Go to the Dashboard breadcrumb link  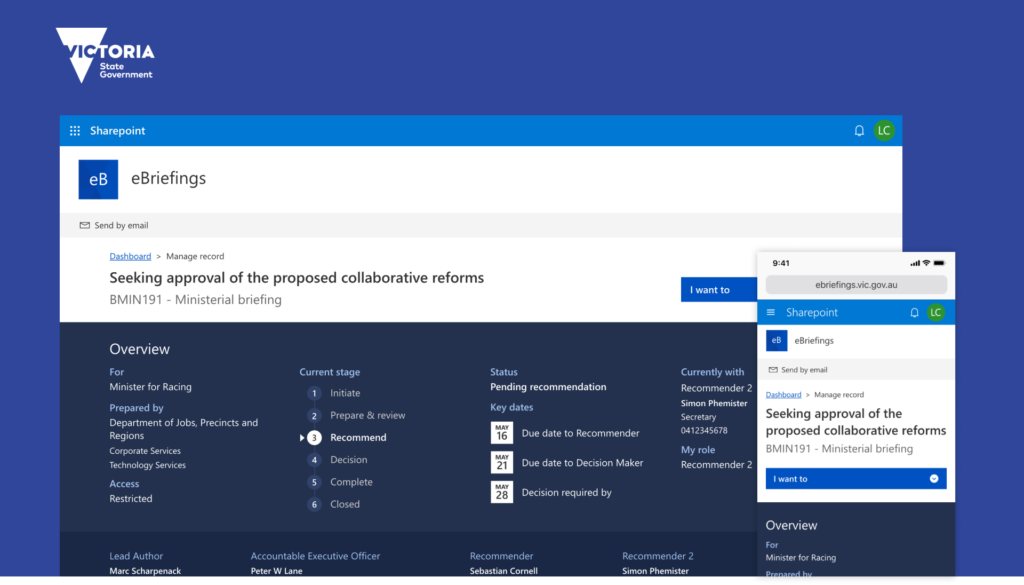[x=130, y=257]
